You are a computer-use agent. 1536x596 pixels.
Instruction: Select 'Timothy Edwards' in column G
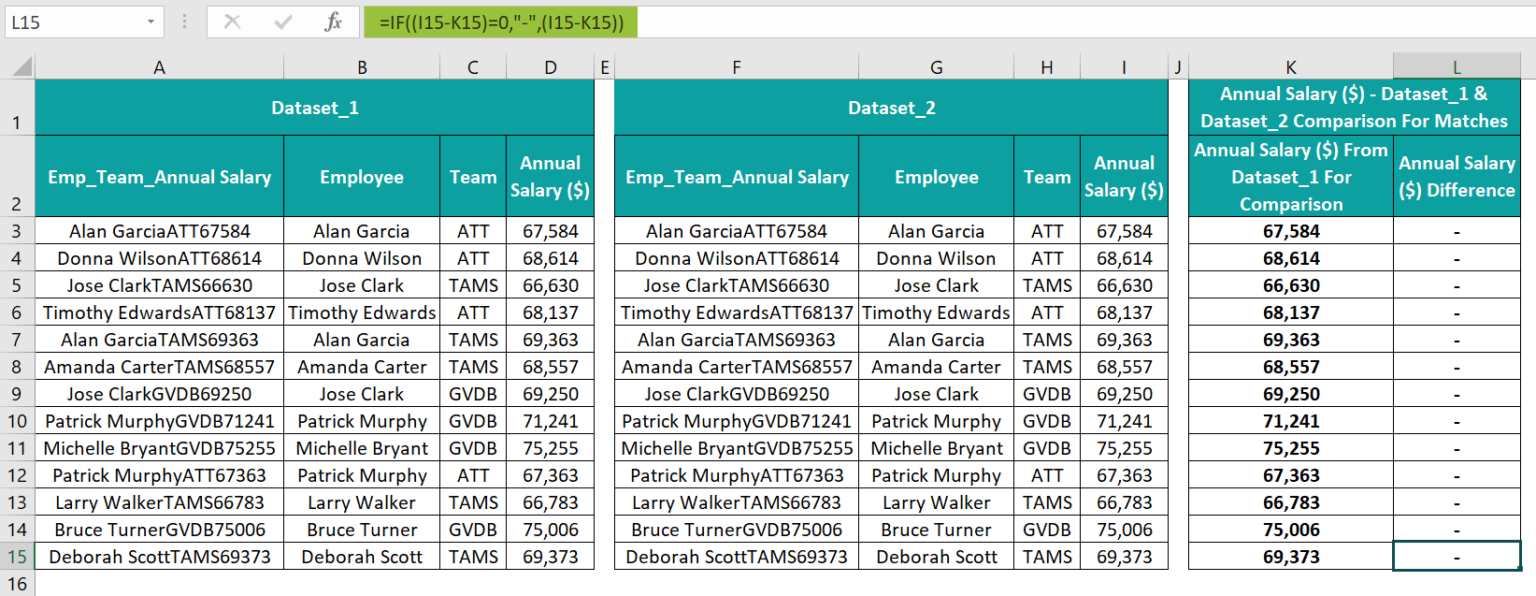pos(936,312)
